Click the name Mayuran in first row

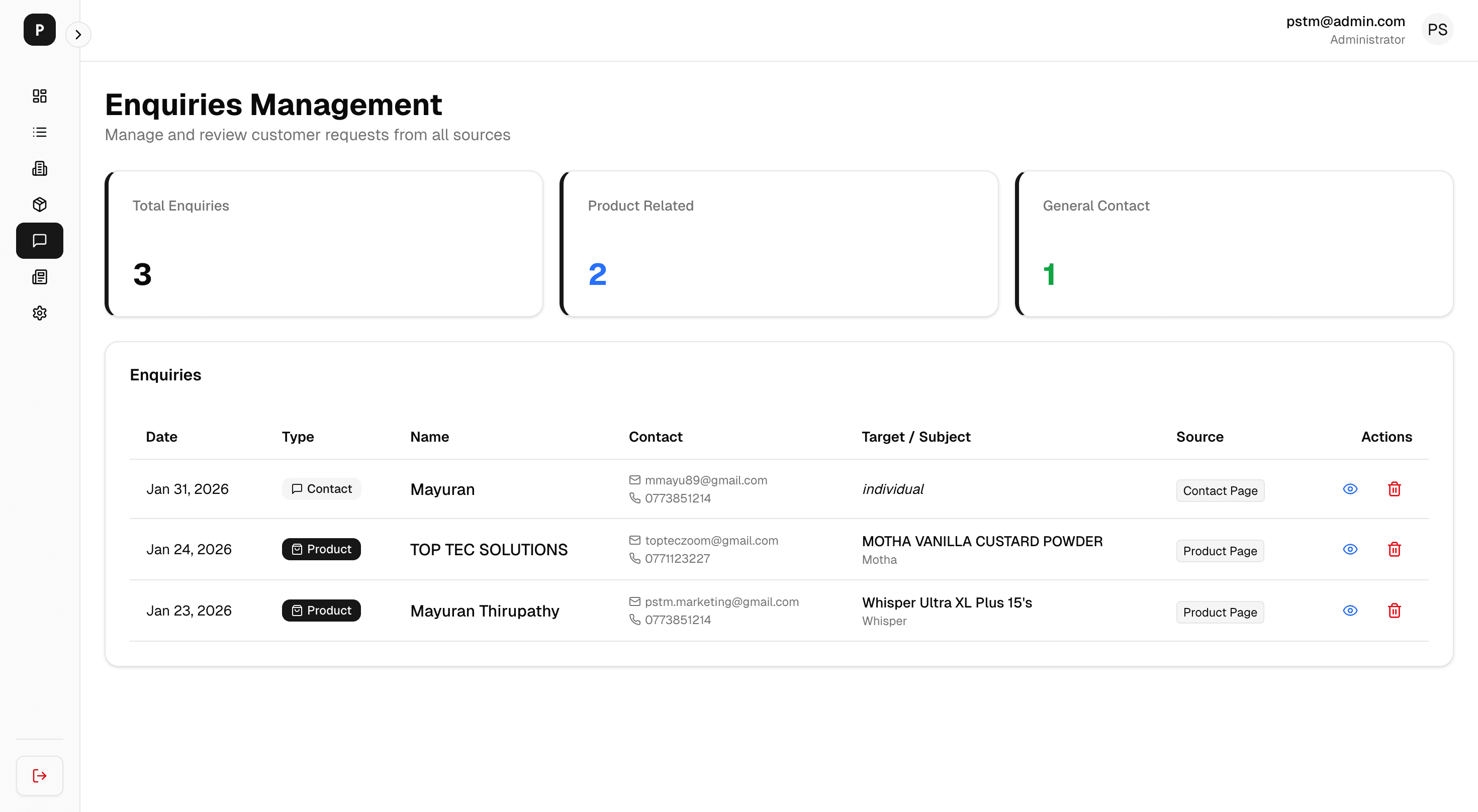pos(442,490)
